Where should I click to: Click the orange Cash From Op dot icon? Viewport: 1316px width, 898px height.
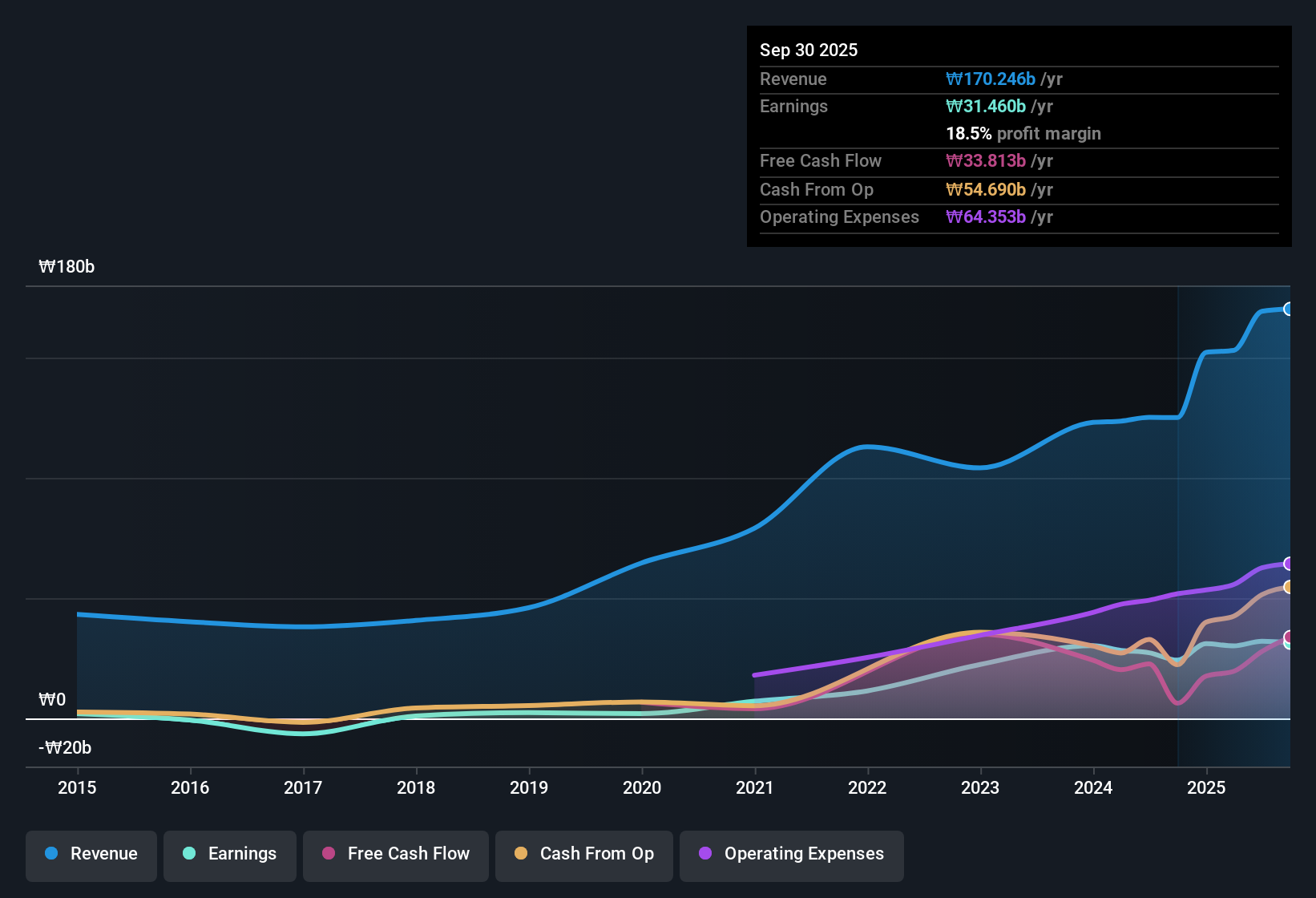520,854
